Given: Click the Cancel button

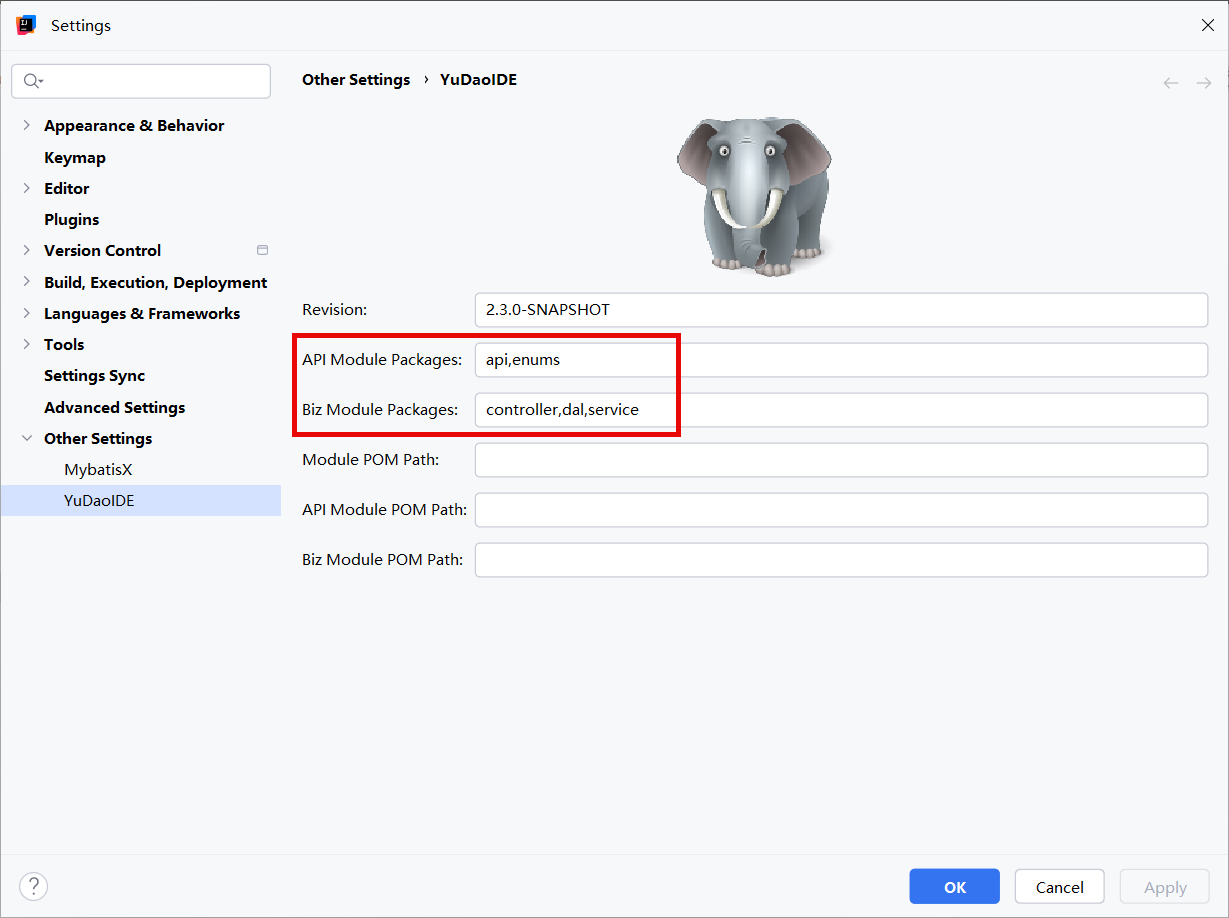Looking at the screenshot, I should click(1060, 887).
